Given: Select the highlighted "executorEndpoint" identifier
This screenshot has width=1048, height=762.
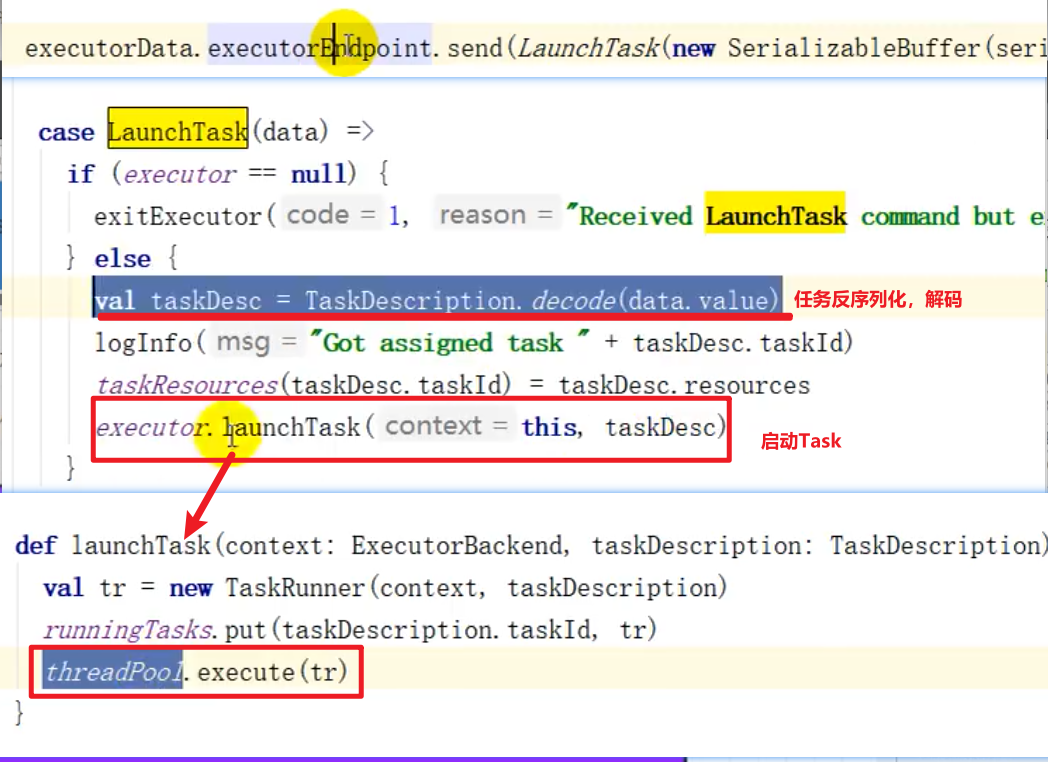Looking at the screenshot, I should [x=319, y=48].
